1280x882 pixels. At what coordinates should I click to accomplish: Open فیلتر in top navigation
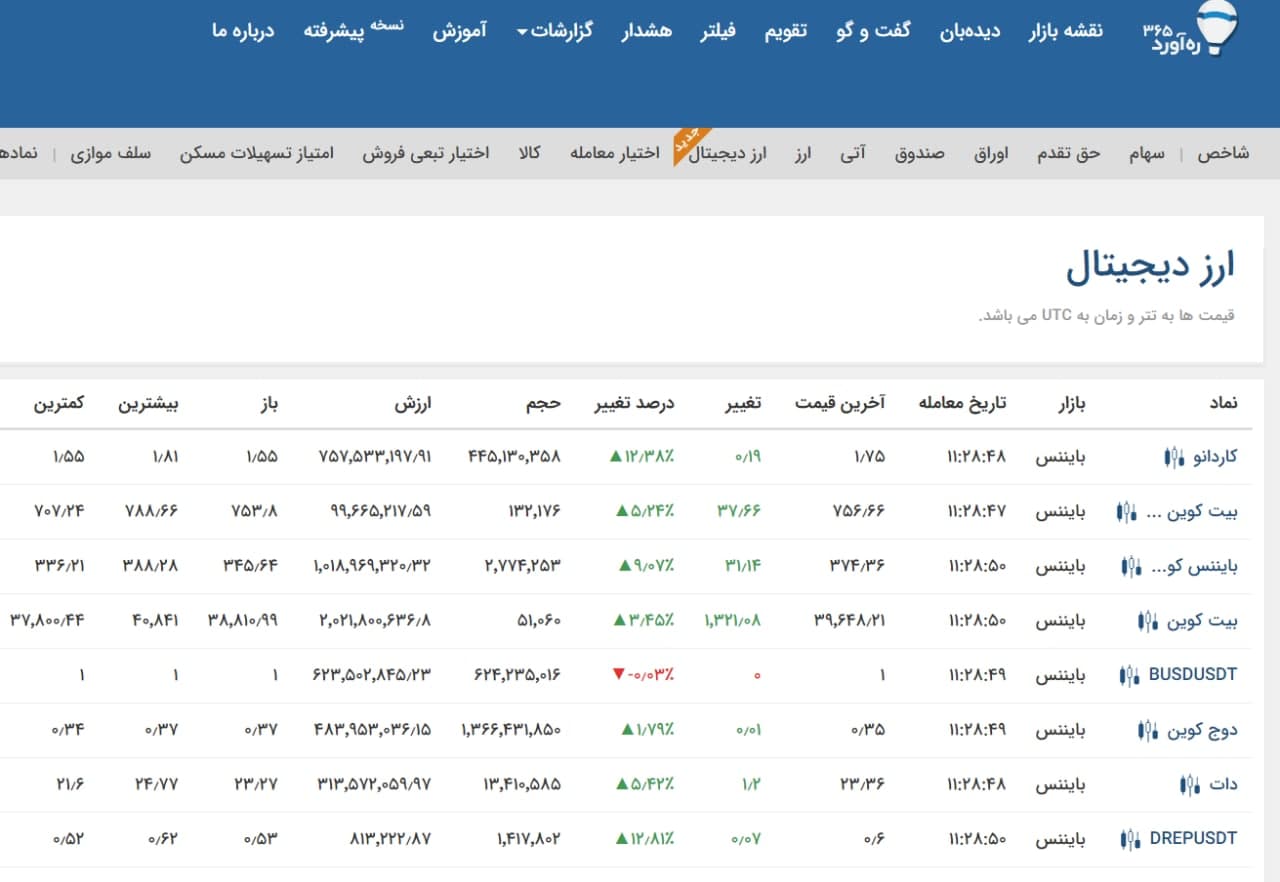(x=718, y=31)
